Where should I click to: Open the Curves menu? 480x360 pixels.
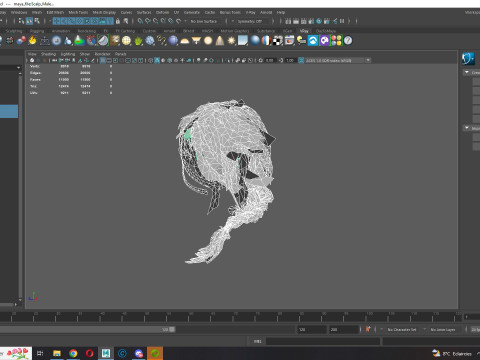tap(126, 12)
